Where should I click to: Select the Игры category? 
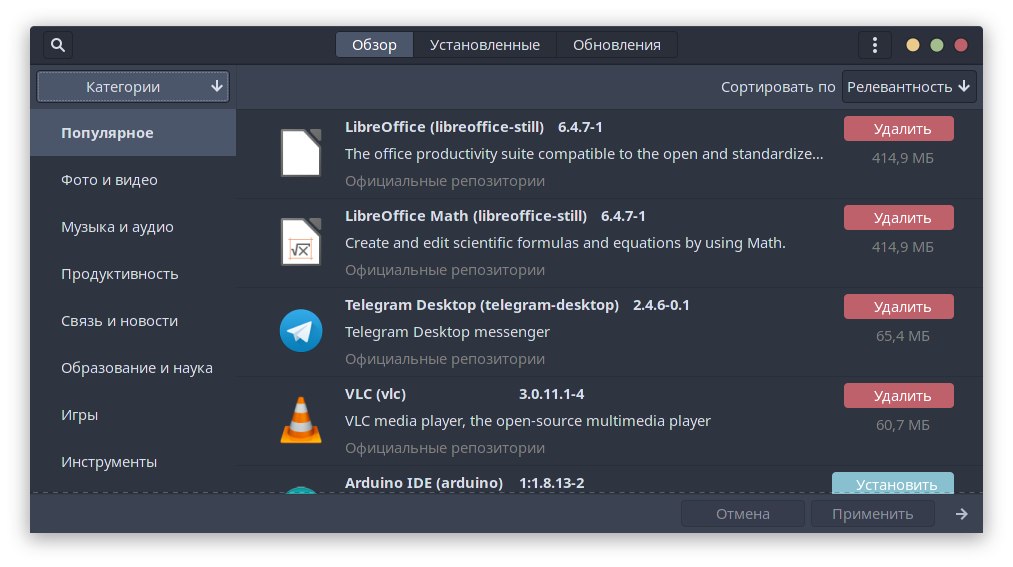pos(133,415)
